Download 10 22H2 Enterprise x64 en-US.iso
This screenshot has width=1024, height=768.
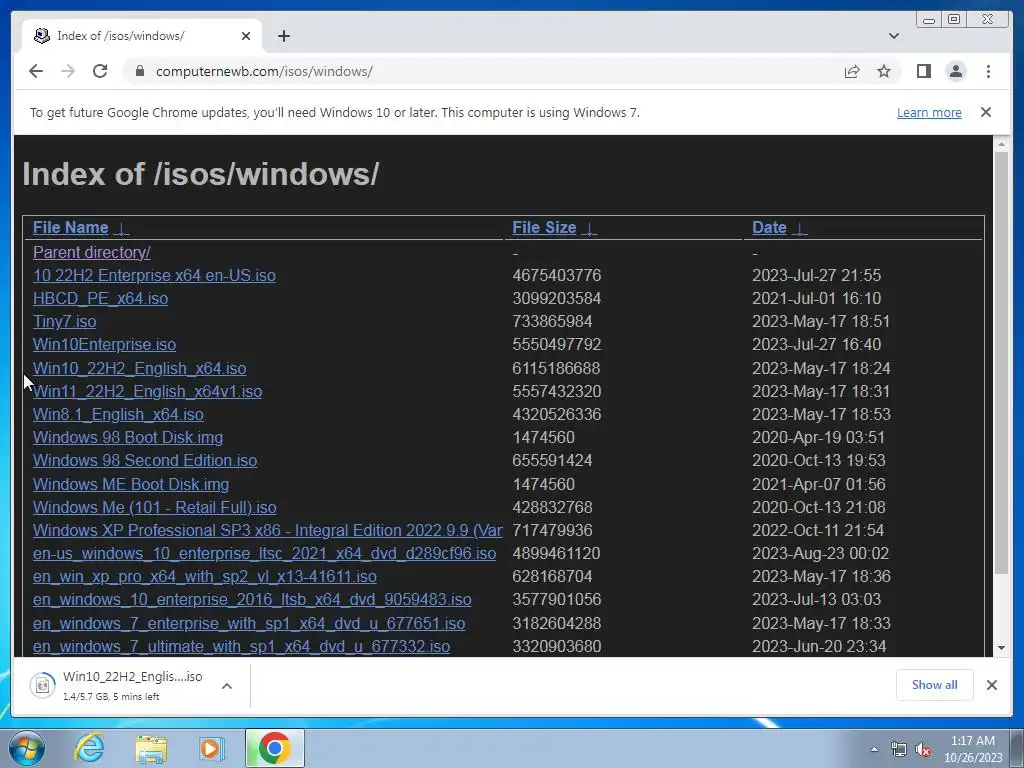tap(154, 275)
